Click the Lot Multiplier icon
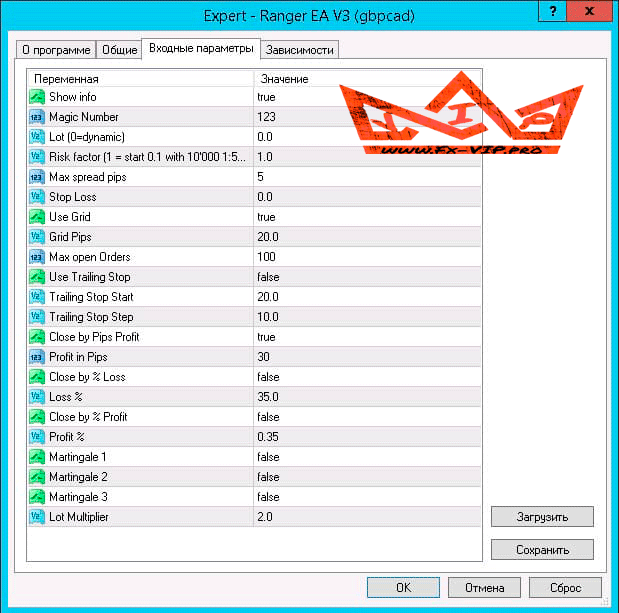This screenshot has height=613, width=619. (37, 517)
